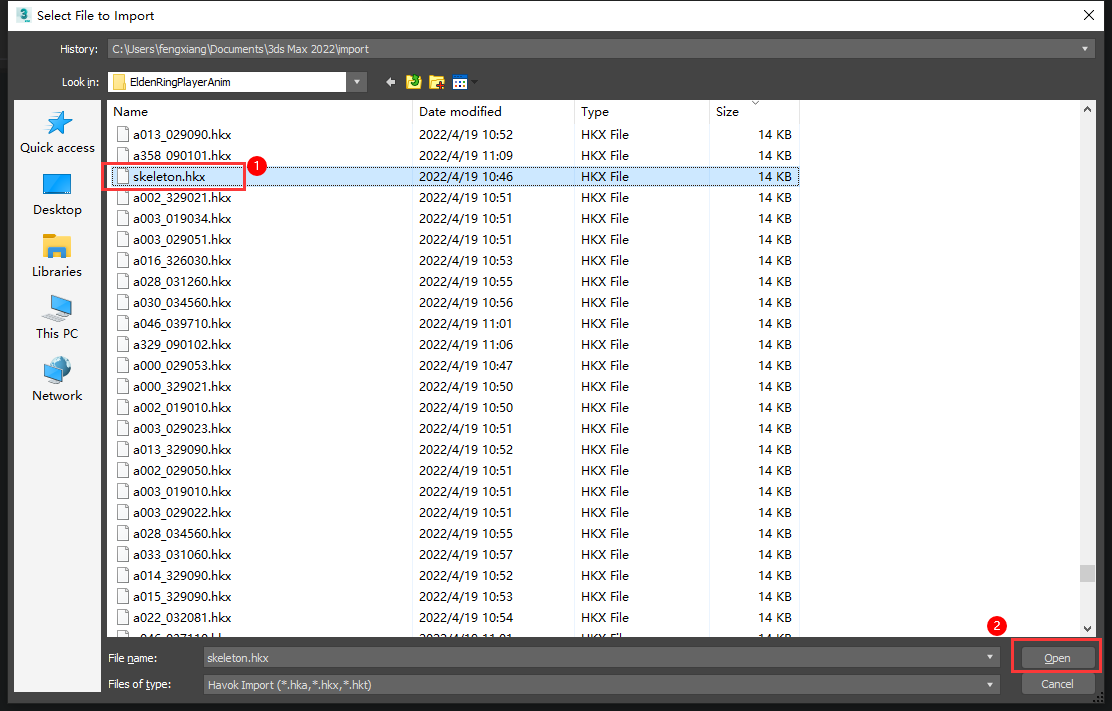
Task: Go to Desktop location
Action: pos(57,194)
